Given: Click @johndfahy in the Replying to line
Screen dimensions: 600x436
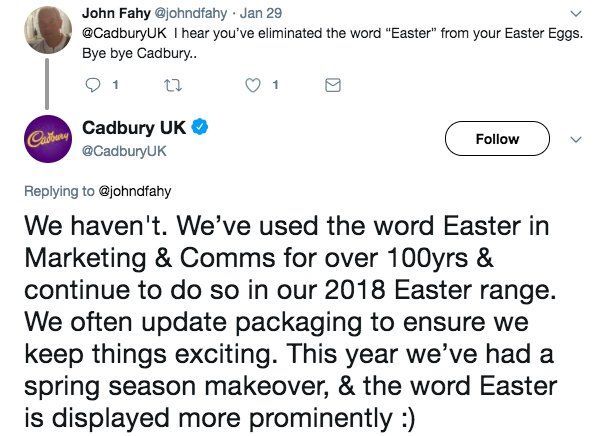Looking at the screenshot, I should pyautogui.click(x=137, y=187).
